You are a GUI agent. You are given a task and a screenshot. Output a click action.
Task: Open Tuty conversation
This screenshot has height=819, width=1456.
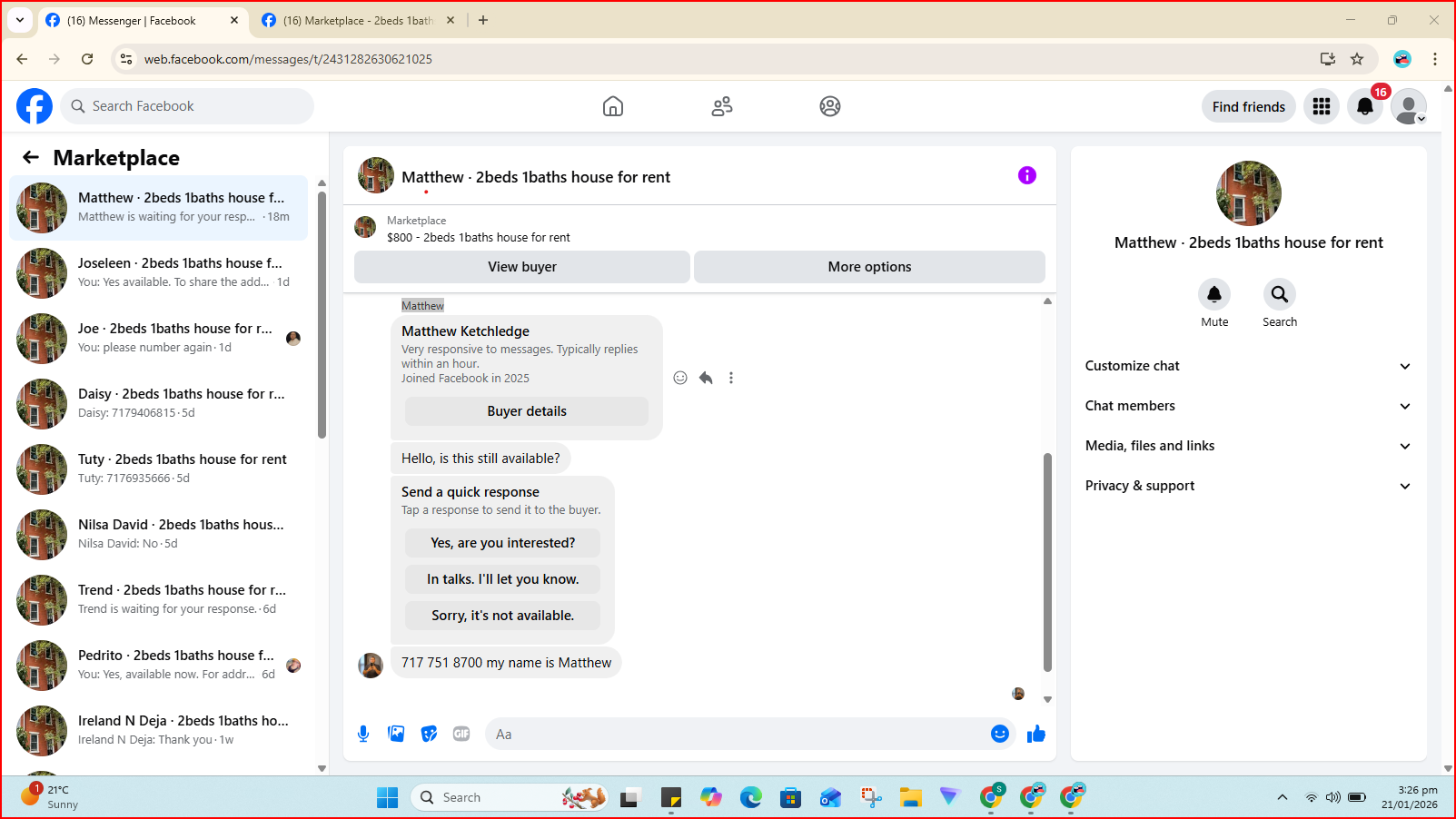[159, 469]
